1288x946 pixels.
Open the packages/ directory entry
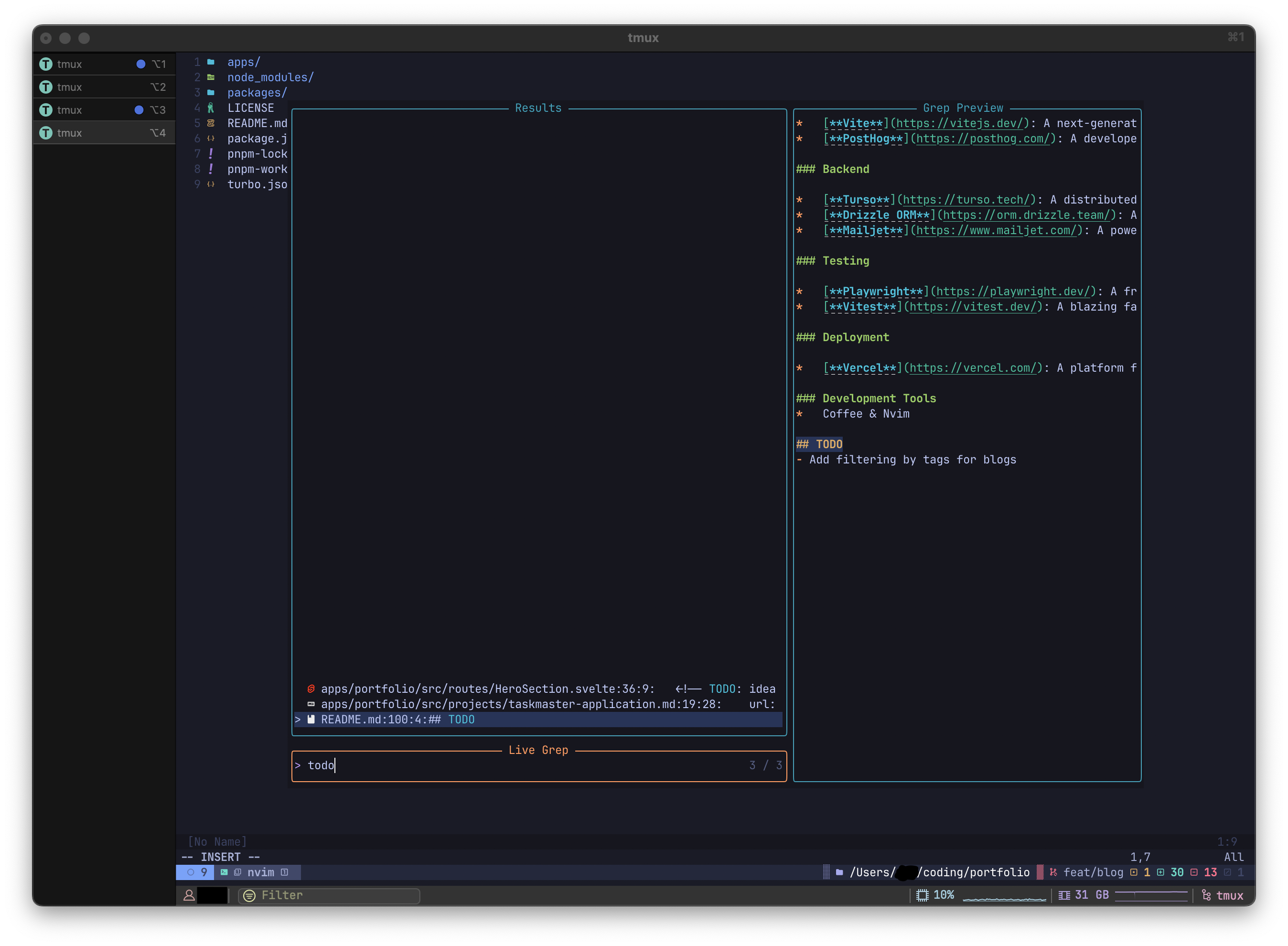[x=257, y=92]
